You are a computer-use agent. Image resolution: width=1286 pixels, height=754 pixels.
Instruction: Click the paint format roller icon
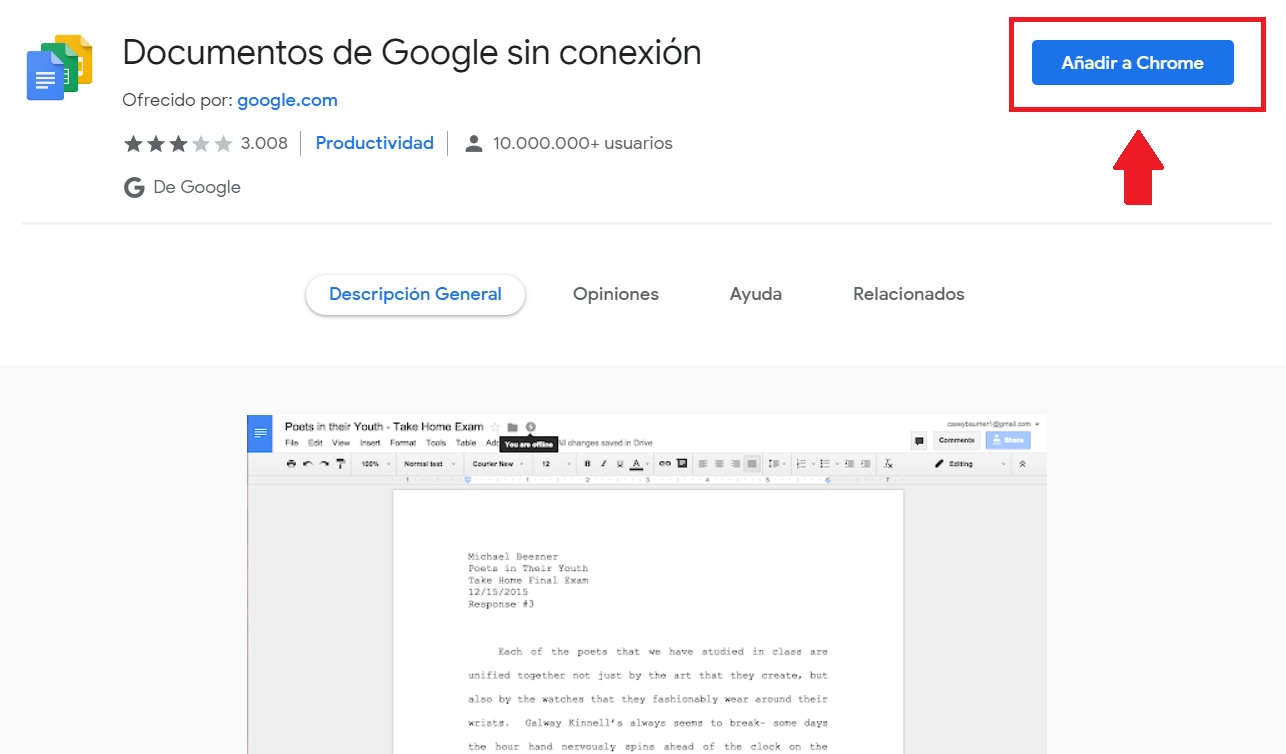point(340,464)
